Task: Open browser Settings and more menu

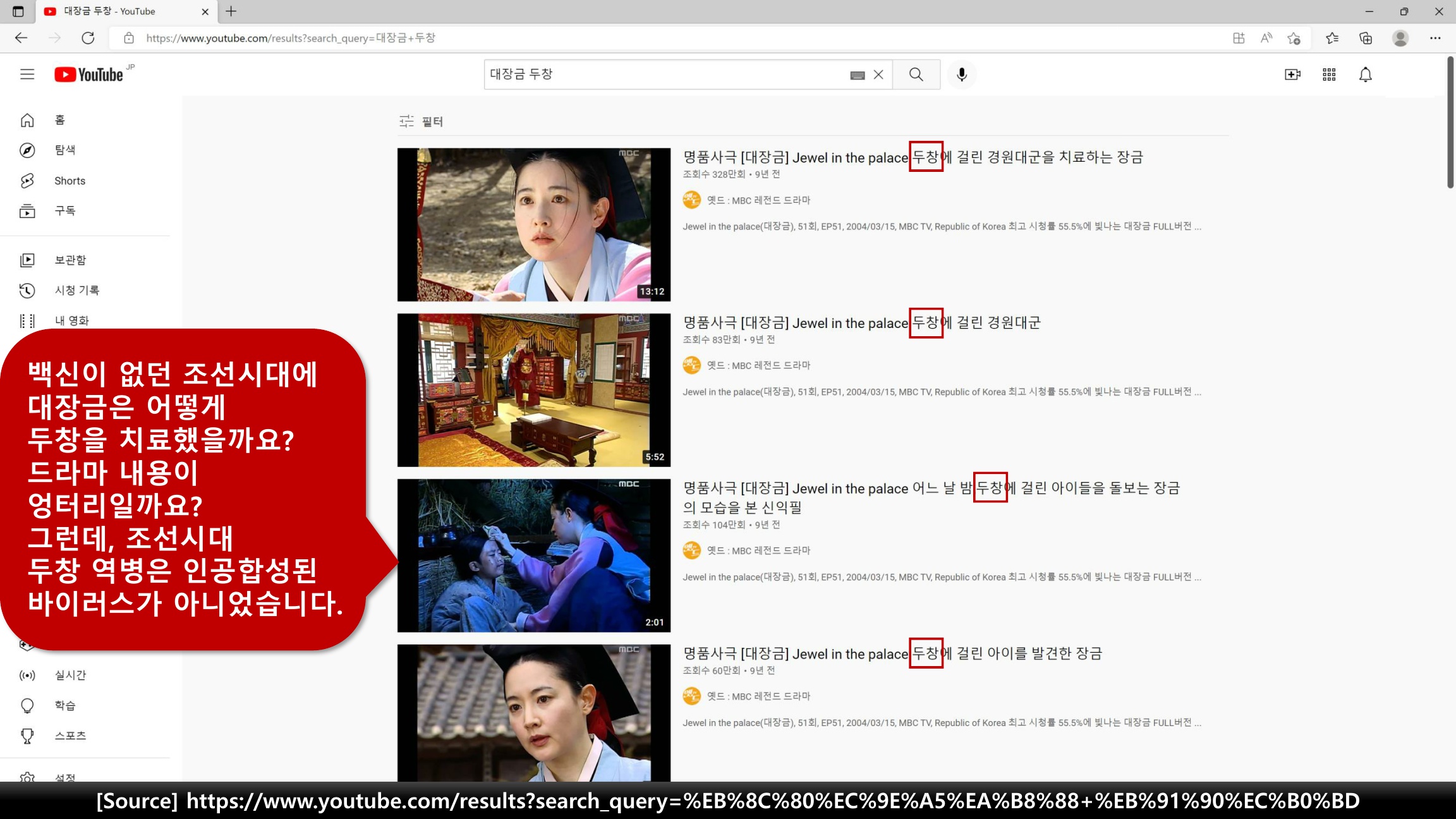Action: [x=1435, y=38]
